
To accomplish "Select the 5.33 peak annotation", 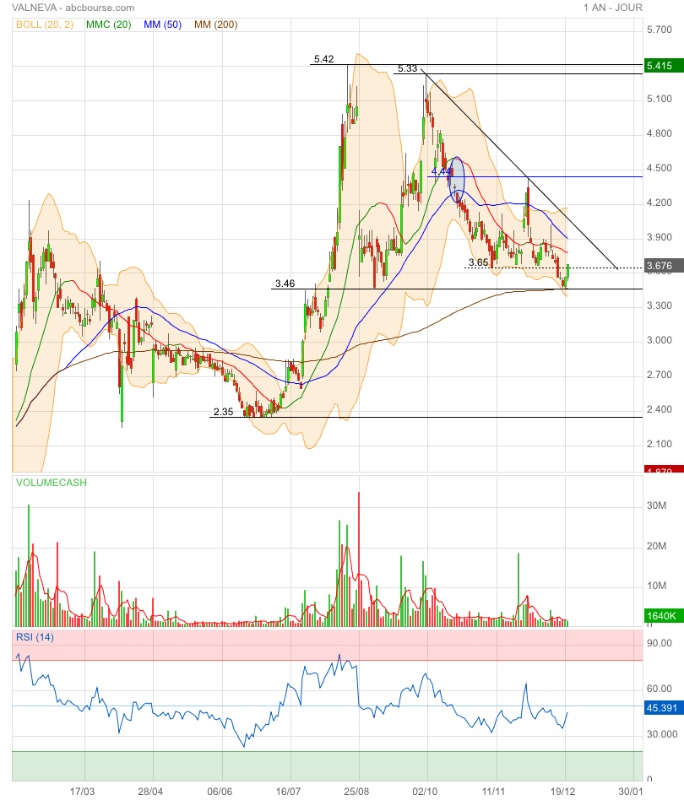I will point(407,68).
